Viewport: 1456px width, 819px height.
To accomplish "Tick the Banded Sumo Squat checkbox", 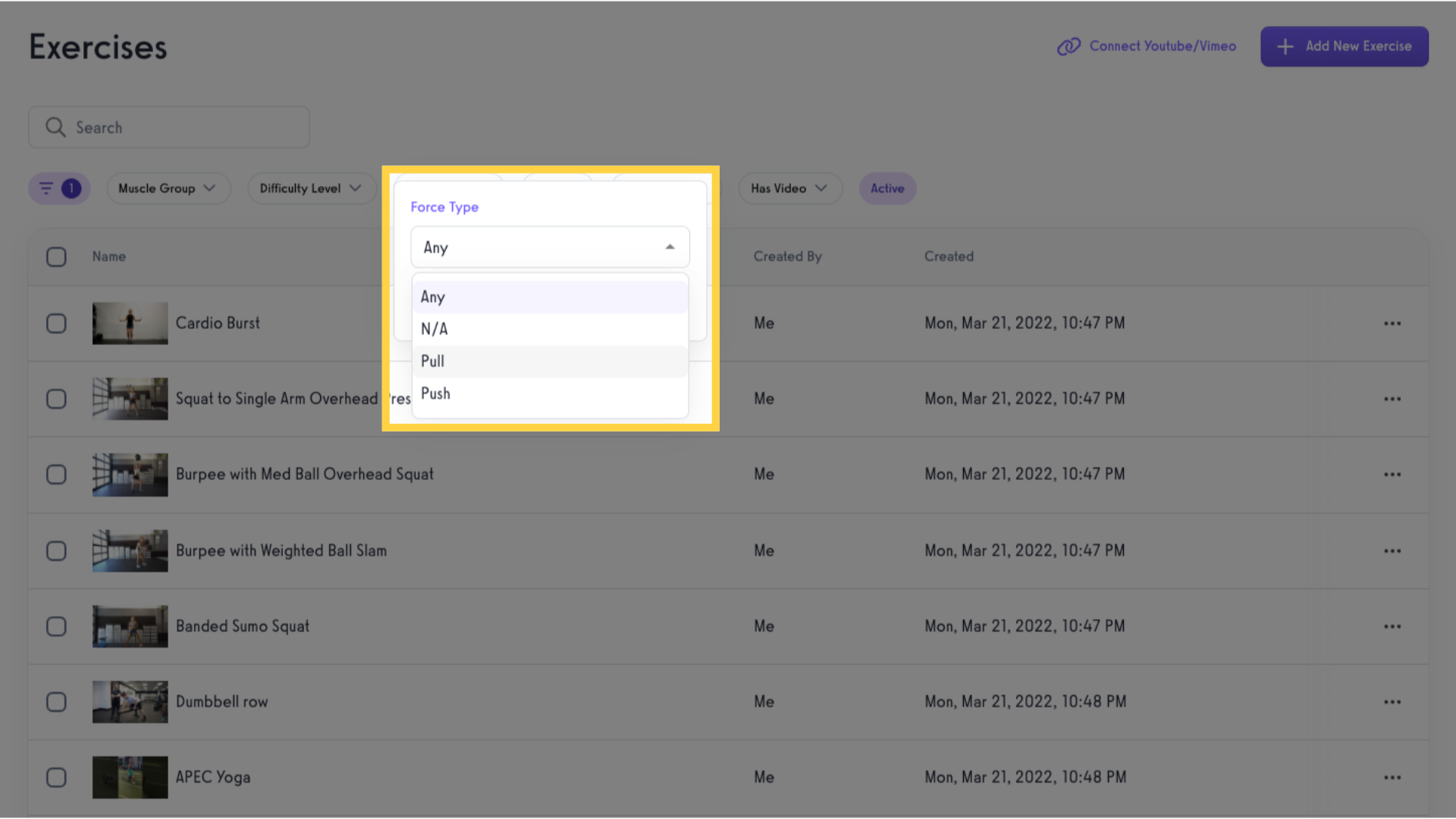I will coord(56,626).
